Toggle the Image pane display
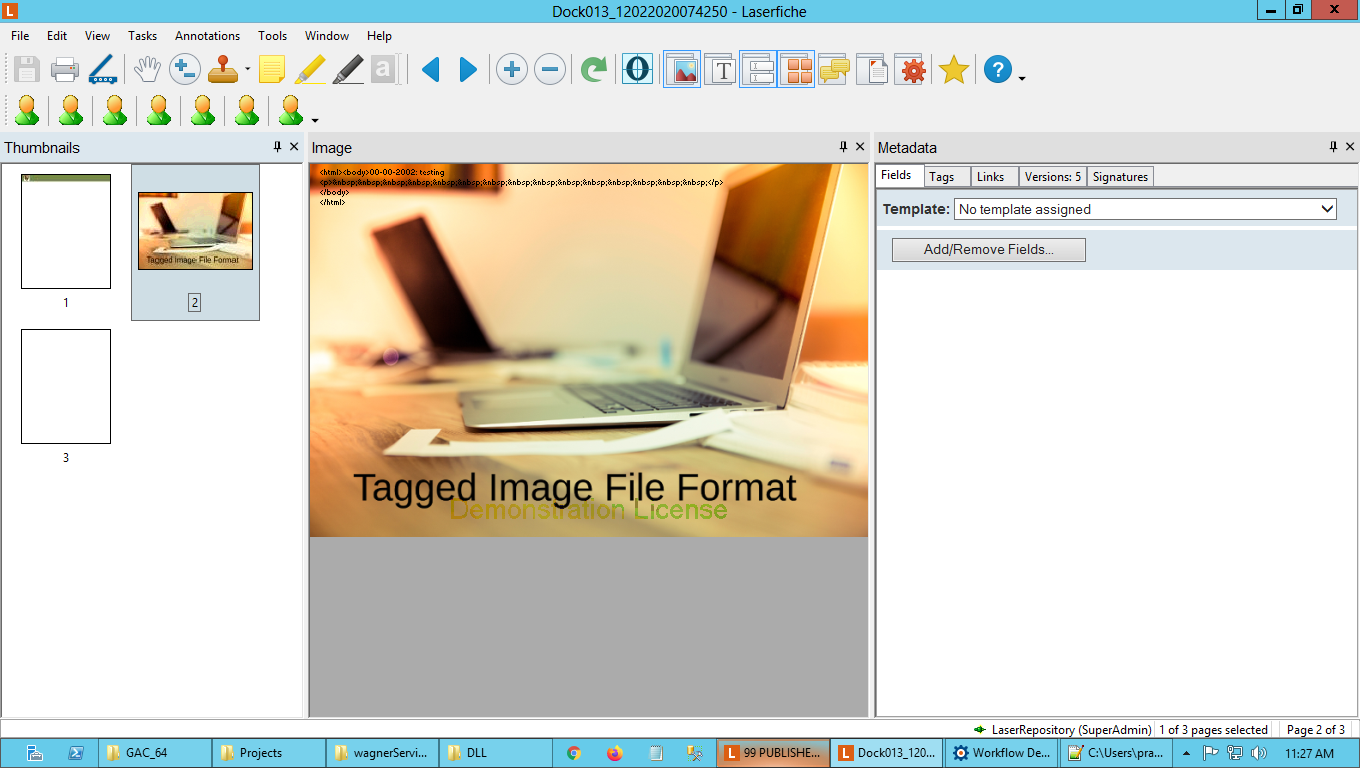Viewport: 1360px width, 768px height. click(x=683, y=70)
